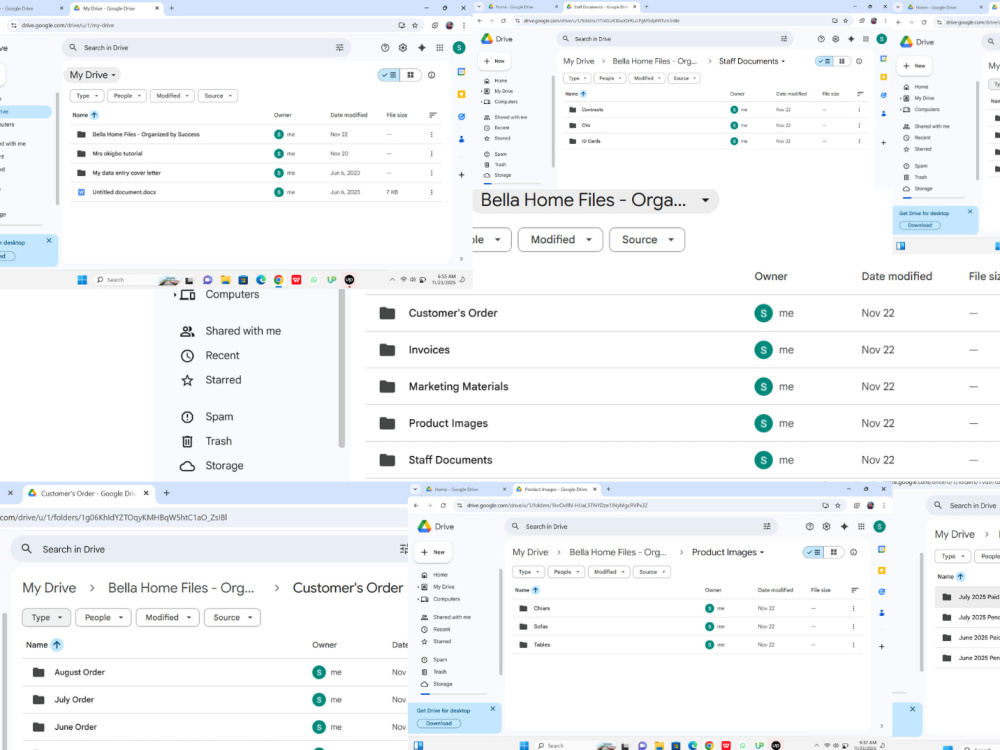Open Marketing Materials folder row
The image size is (1000, 750).
point(682,386)
